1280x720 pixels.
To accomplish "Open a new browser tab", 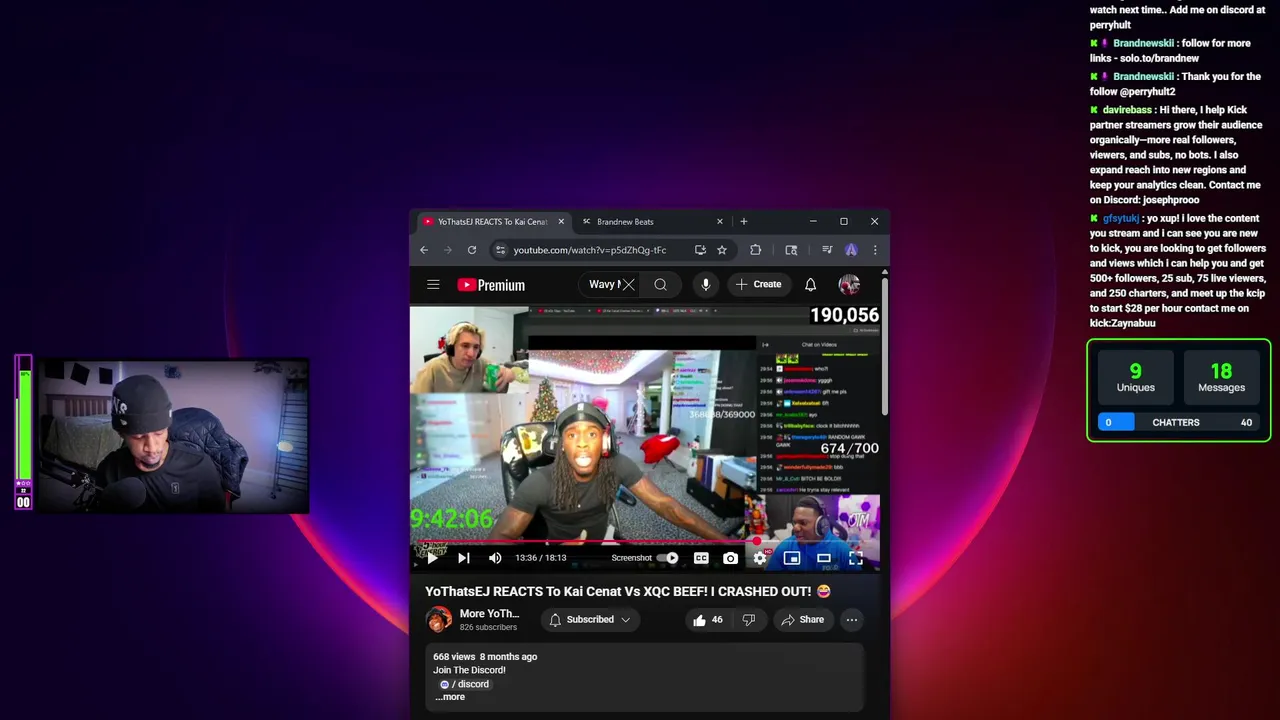I will [x=743, y=222].
